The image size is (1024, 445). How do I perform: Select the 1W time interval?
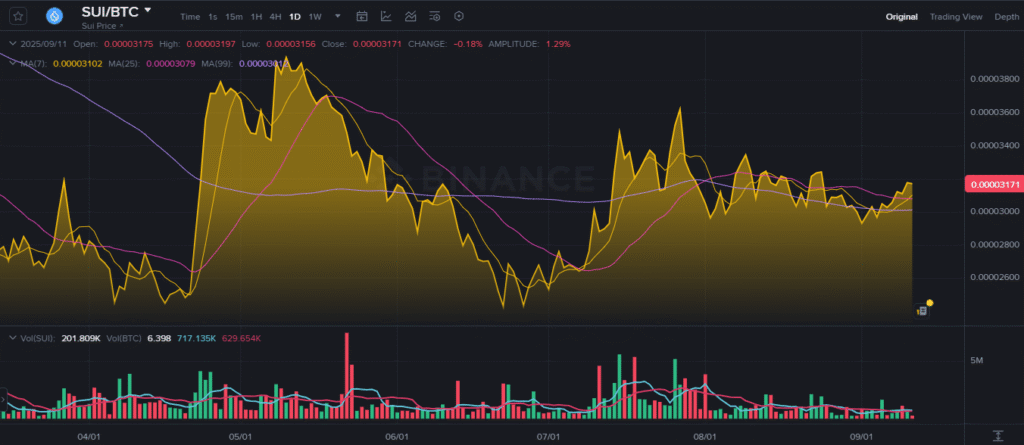[315, 17]
